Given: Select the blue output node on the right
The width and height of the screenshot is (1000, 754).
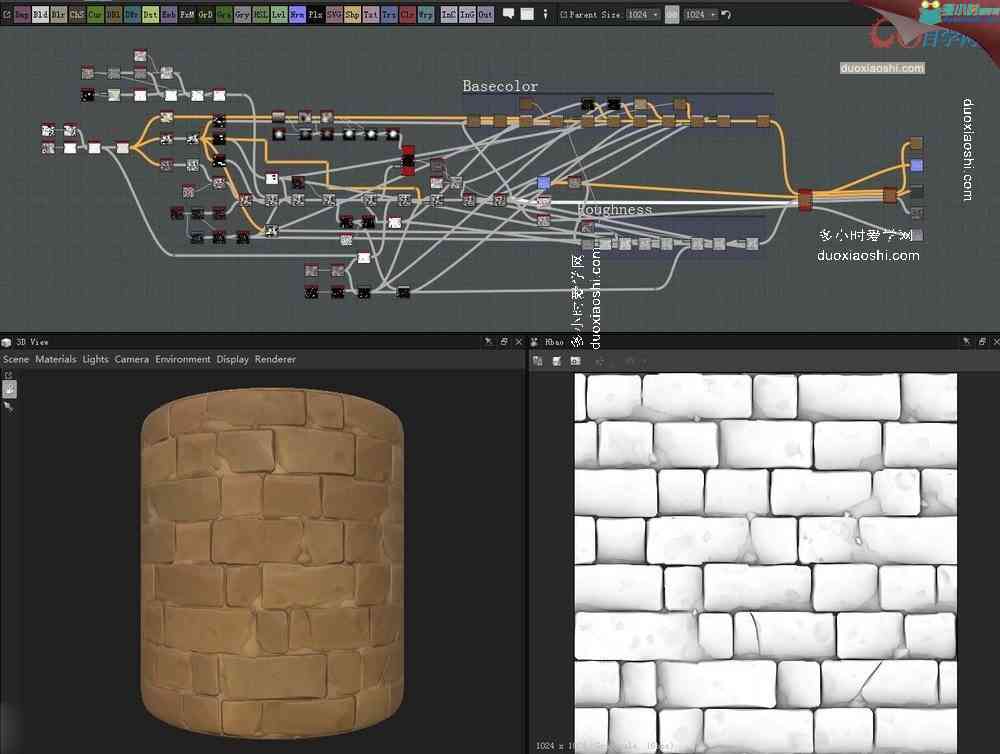Looking at the screenshot, I should (916, 166).
